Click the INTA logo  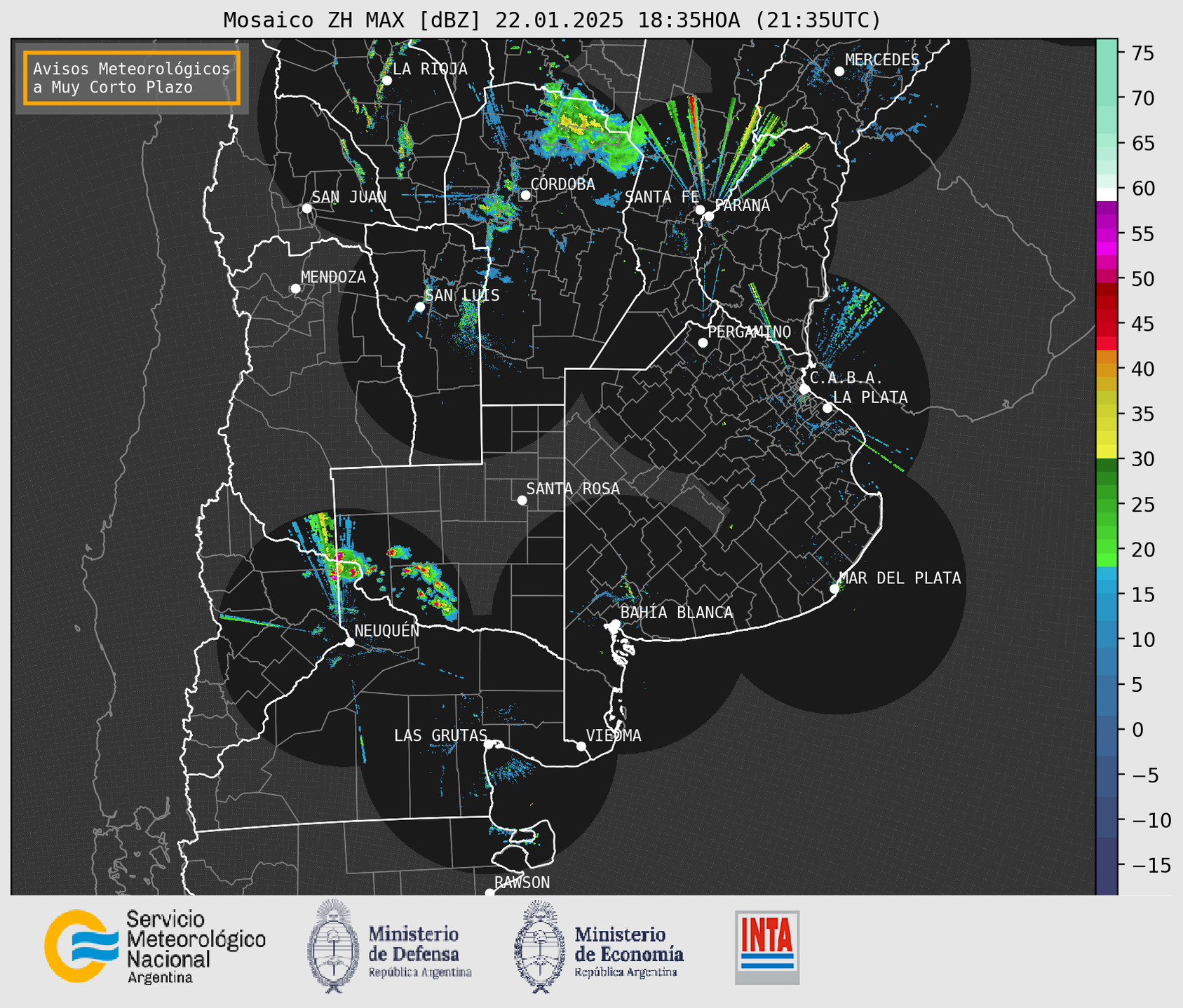tap(767, 947)
